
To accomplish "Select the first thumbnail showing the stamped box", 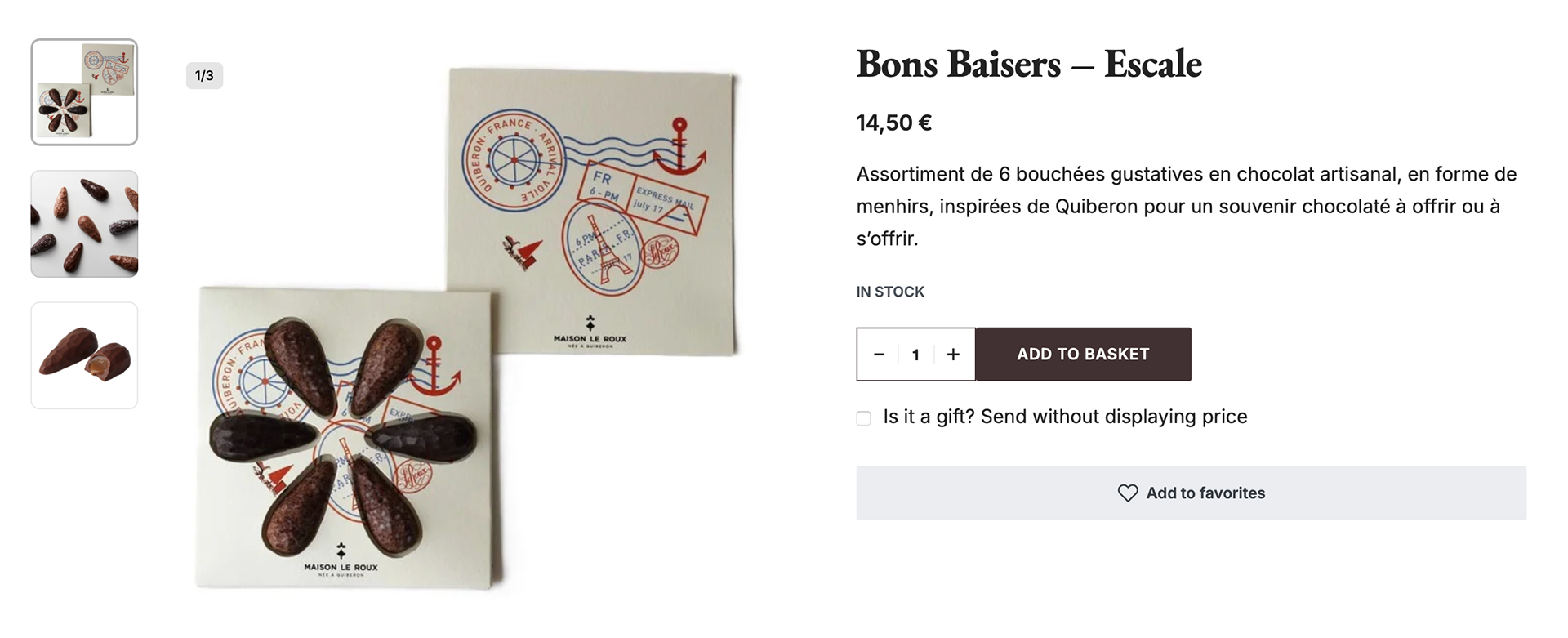I will [x=84, y=92].
